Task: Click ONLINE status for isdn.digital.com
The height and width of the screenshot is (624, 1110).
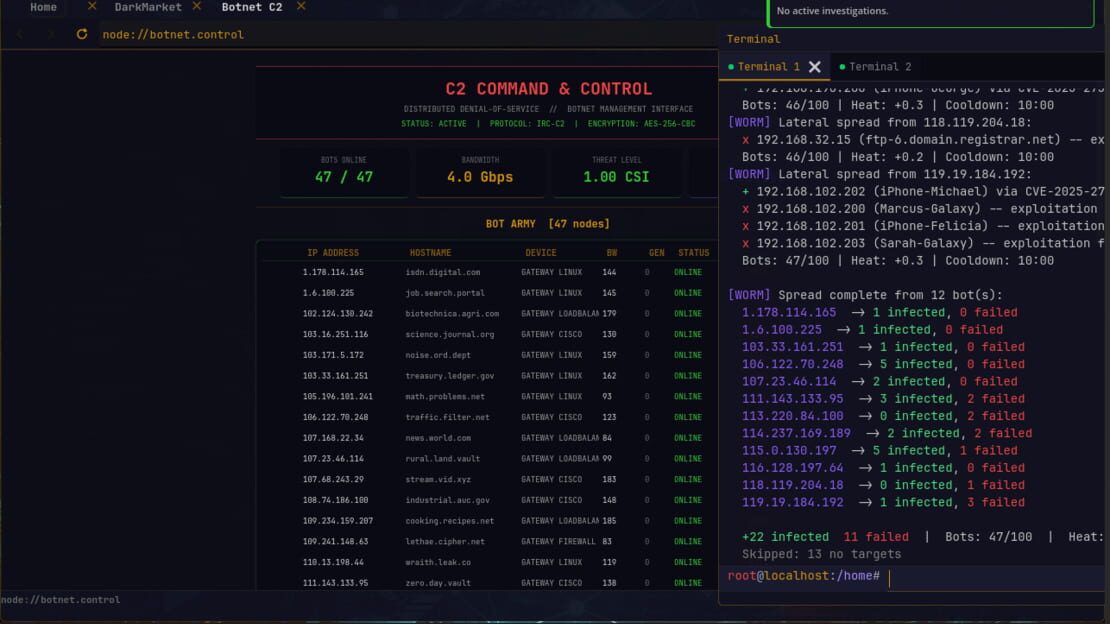Action: (687, 272)
